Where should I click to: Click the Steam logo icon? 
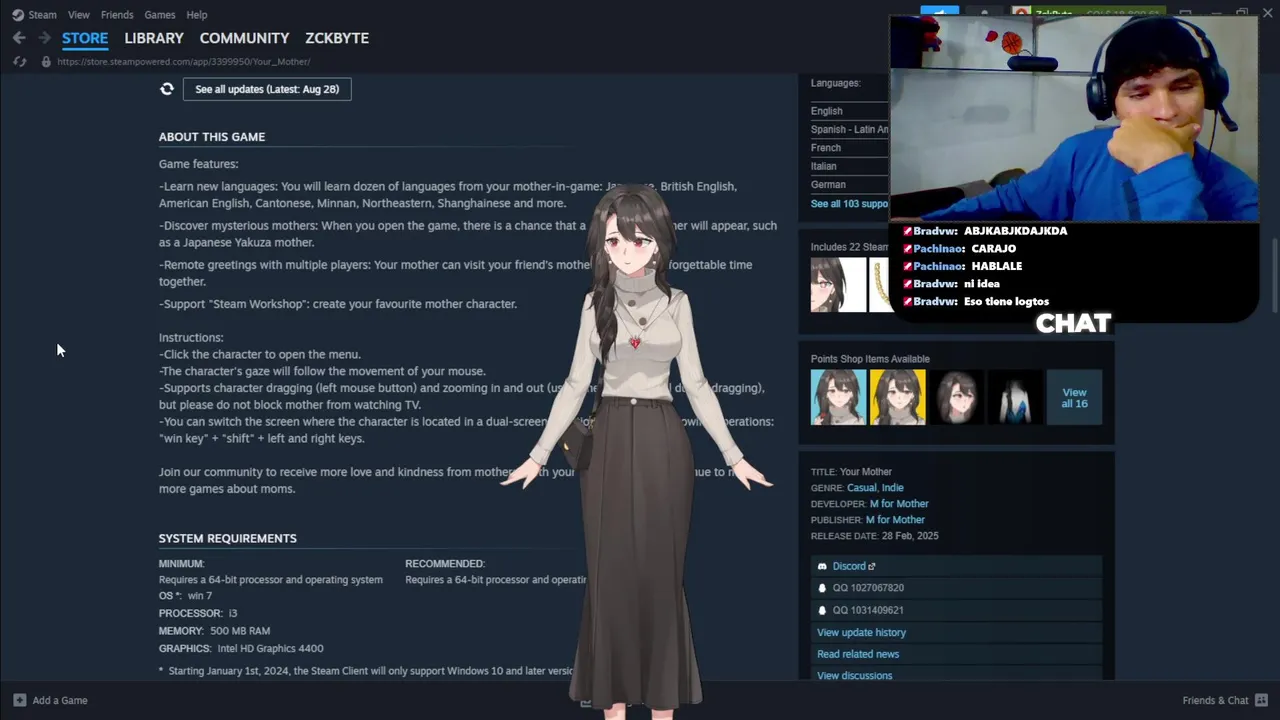pyautogui.click(x=18, y=15)
